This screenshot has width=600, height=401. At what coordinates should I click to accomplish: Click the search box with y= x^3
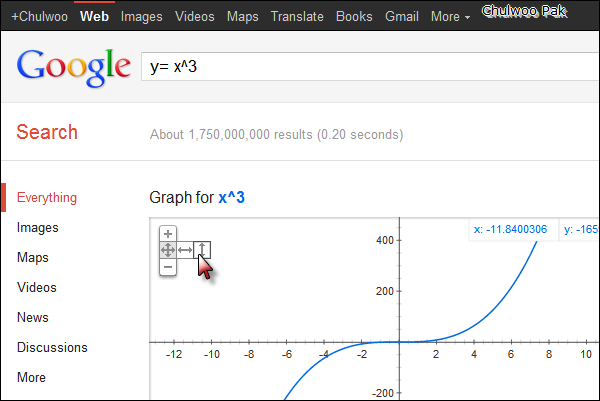[350, 66]
